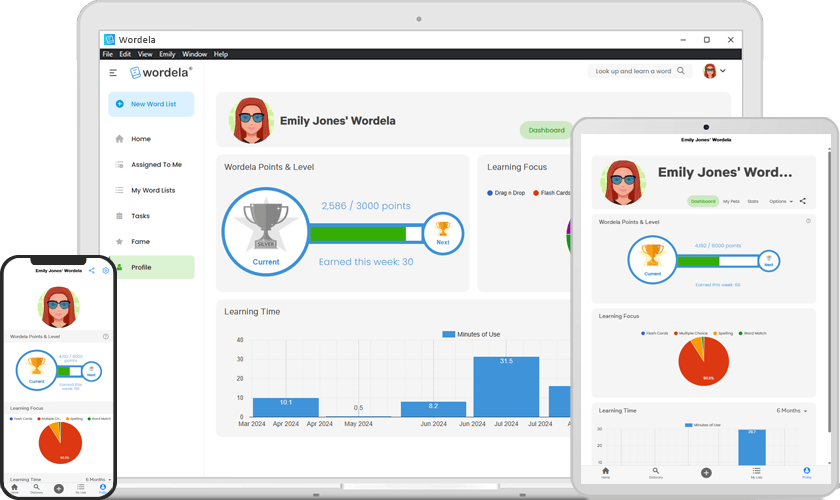This screenshot has height=500, width=840.
Task: Open the View menu
Action: [145, 54]
